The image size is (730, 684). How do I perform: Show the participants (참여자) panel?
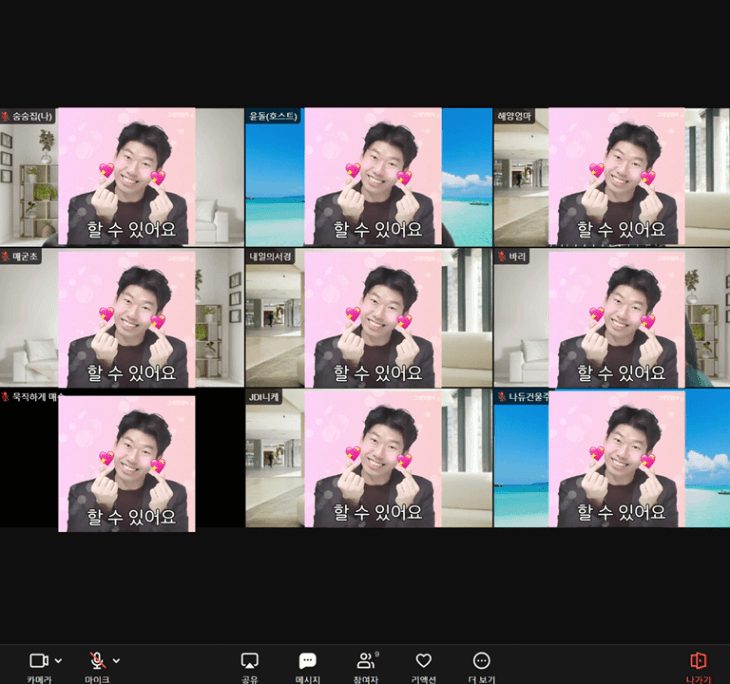click(x=365, y=661)
